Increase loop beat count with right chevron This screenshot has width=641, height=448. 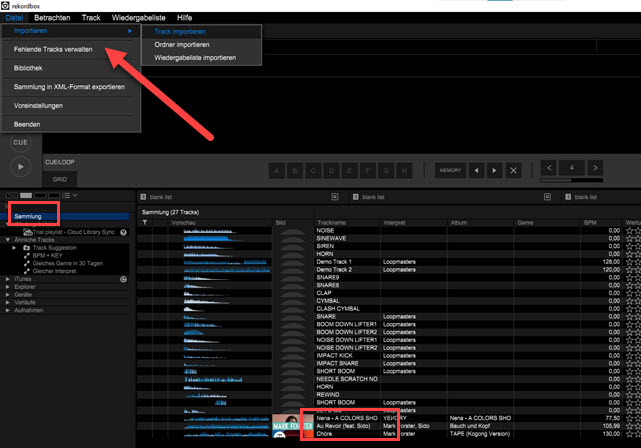click(595, 168)
